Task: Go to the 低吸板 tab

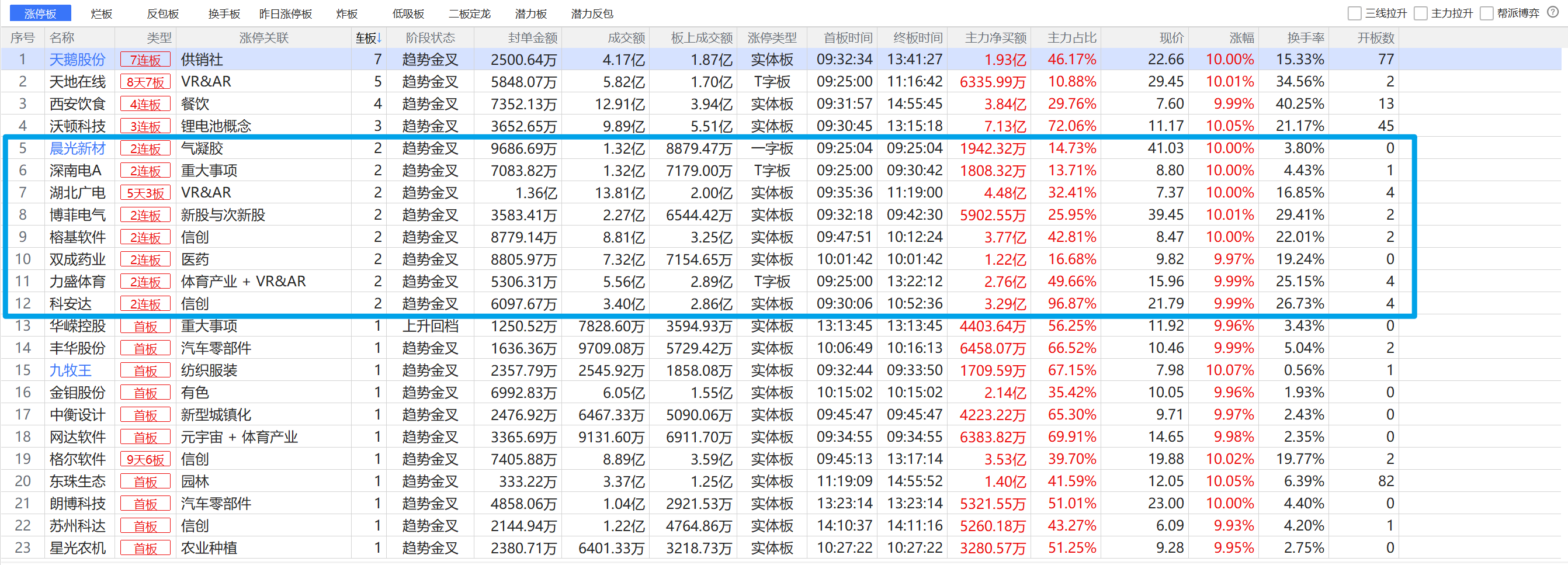Action: click(x=408, y=13)
